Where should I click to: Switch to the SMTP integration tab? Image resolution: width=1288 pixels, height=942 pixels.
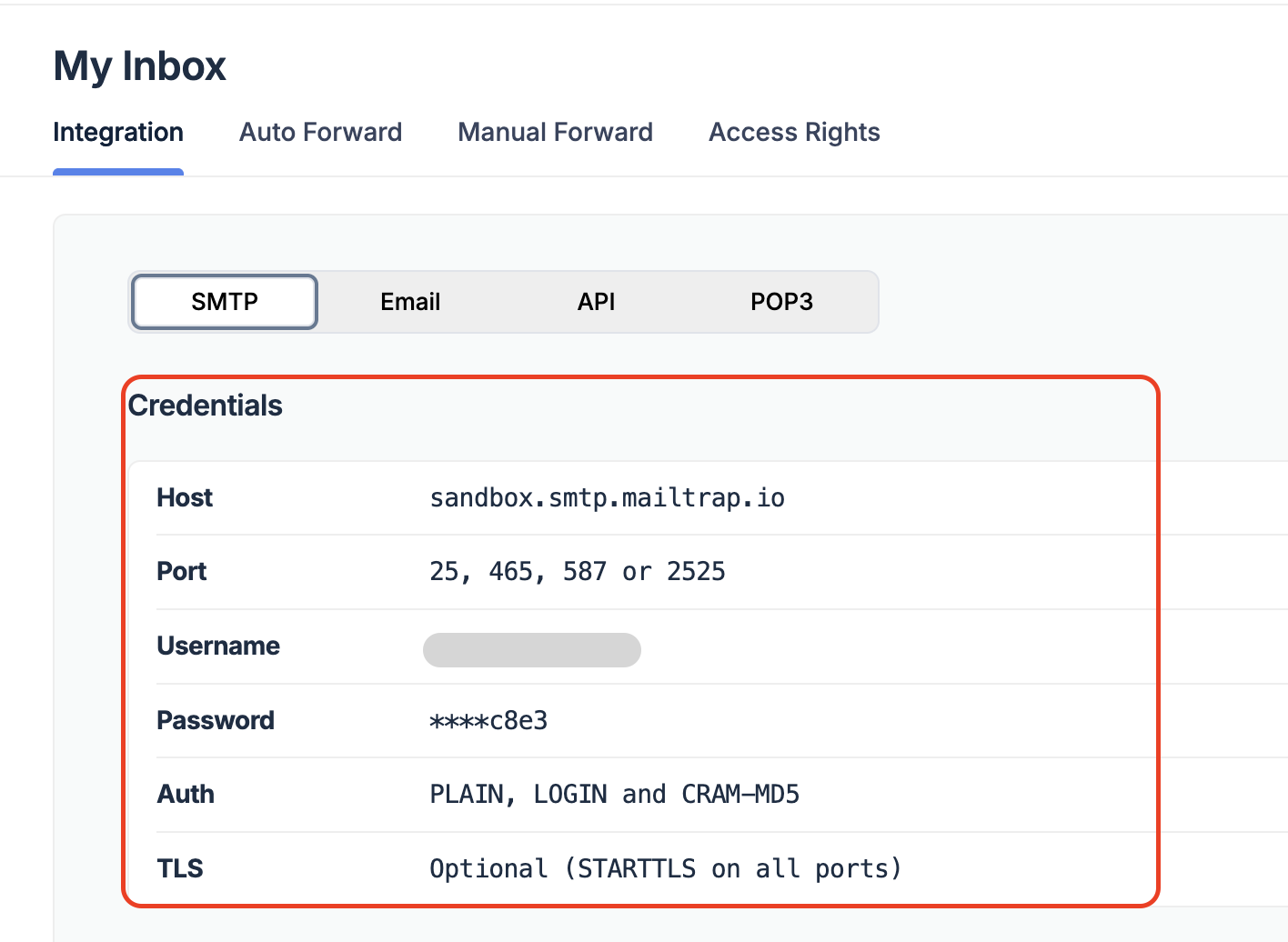[224, 301]
